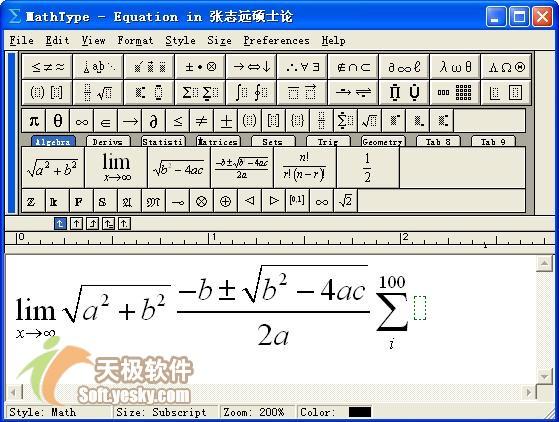
Task: Insert the sqrt(a²+b²) expression
Action: (53, 168)
